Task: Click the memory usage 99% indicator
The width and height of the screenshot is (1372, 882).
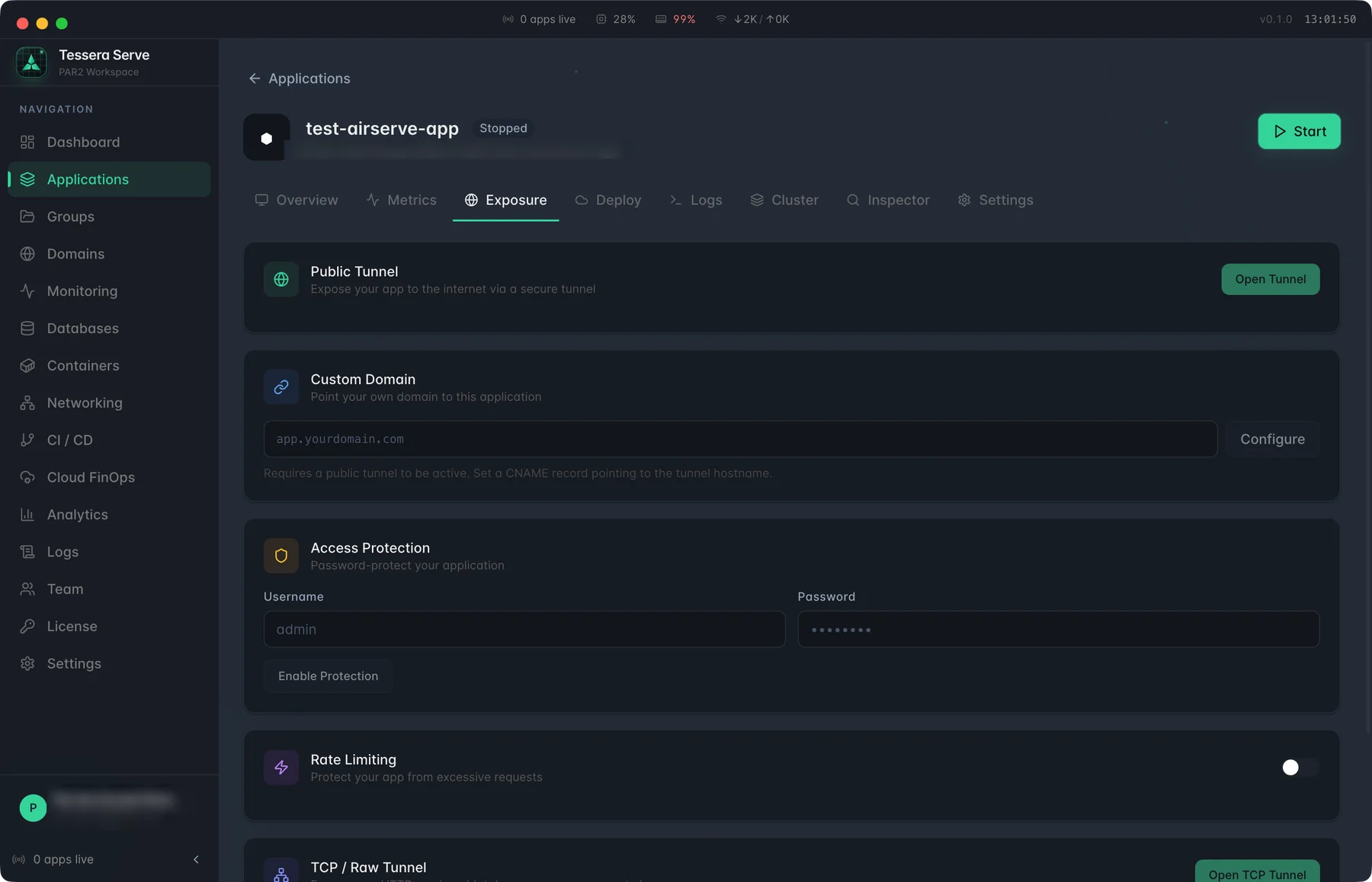Action: tap(675, 19)
